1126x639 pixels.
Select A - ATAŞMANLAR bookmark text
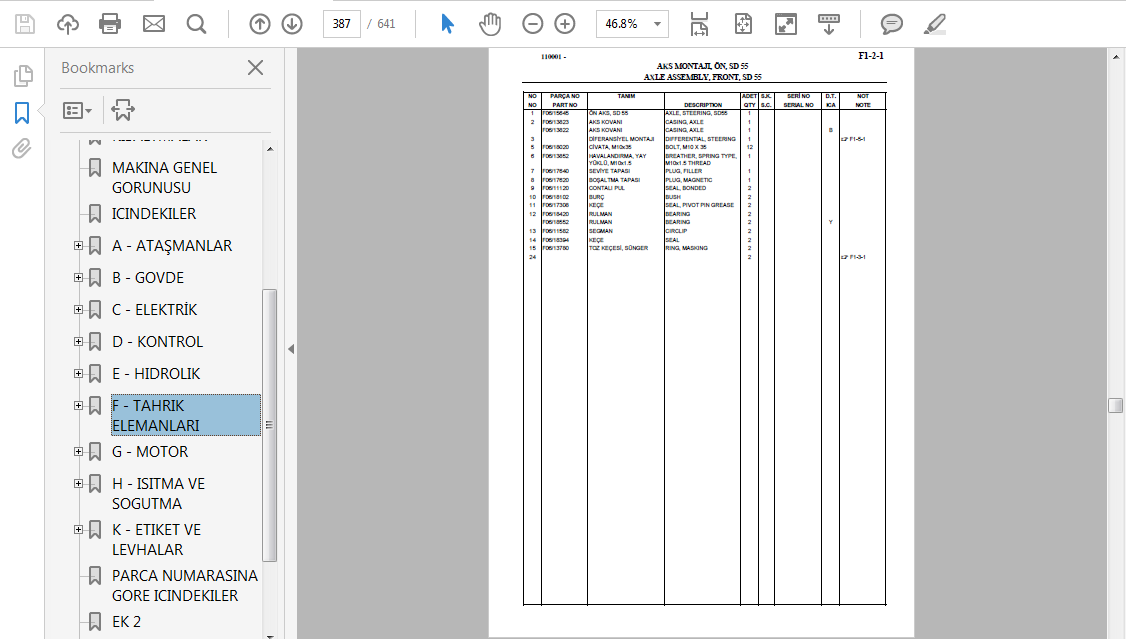tap(172, 246)
